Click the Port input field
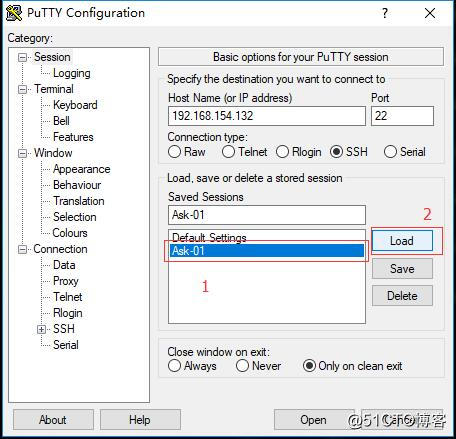The image size is (456, 439). tap(402, 116)
